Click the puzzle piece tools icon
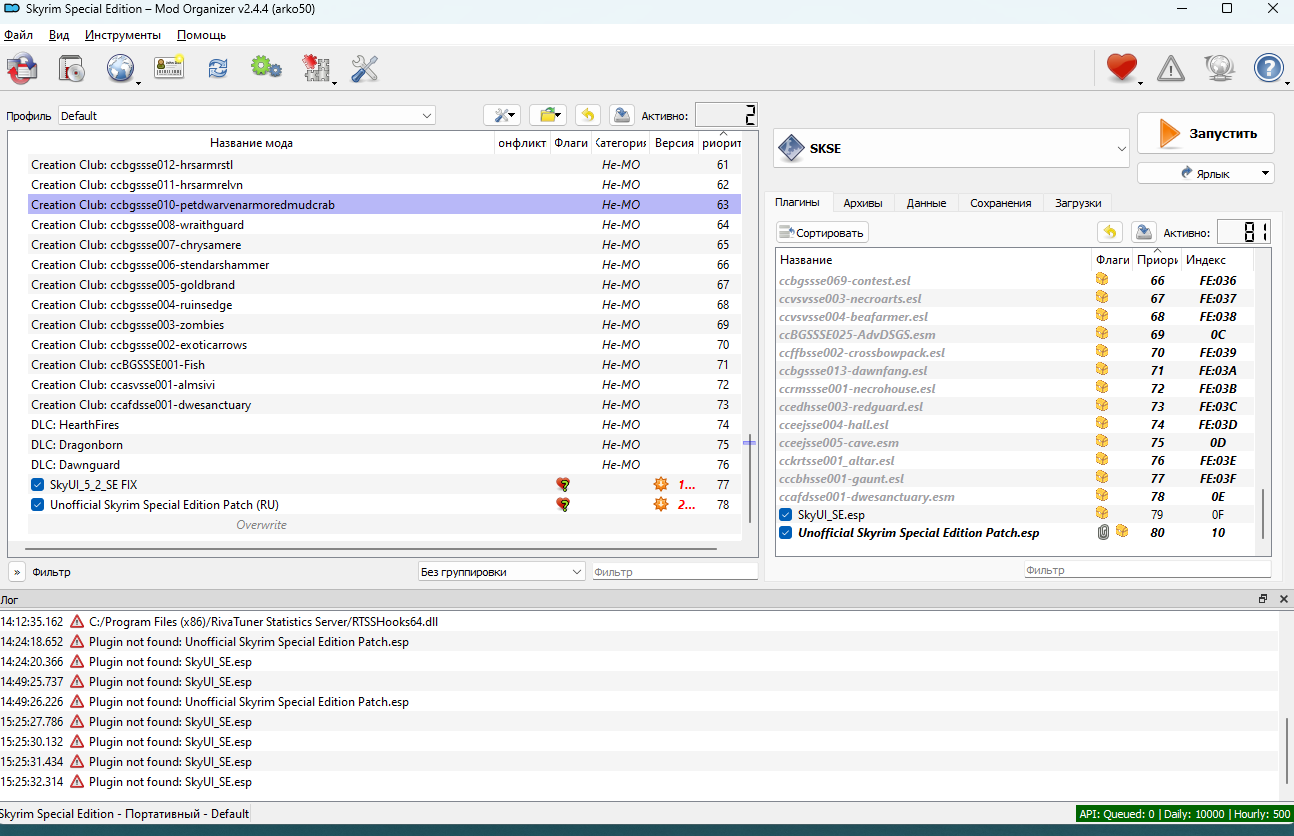The height and width of the screenshot is (836, 1294). pos(316,68)
